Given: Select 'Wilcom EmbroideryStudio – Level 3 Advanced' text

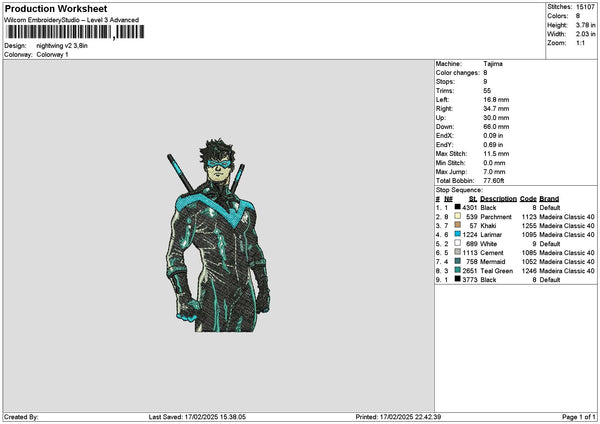Looking at the screenshot, I should click(72, 20).
